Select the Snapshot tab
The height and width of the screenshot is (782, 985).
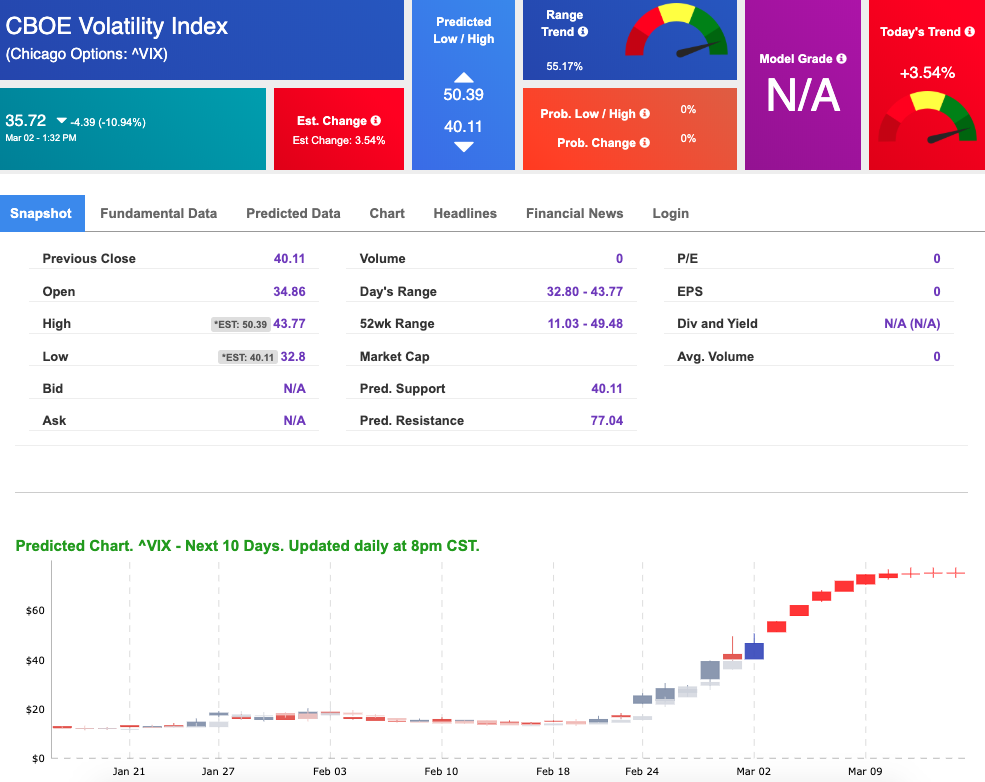(x=41, y=214)
